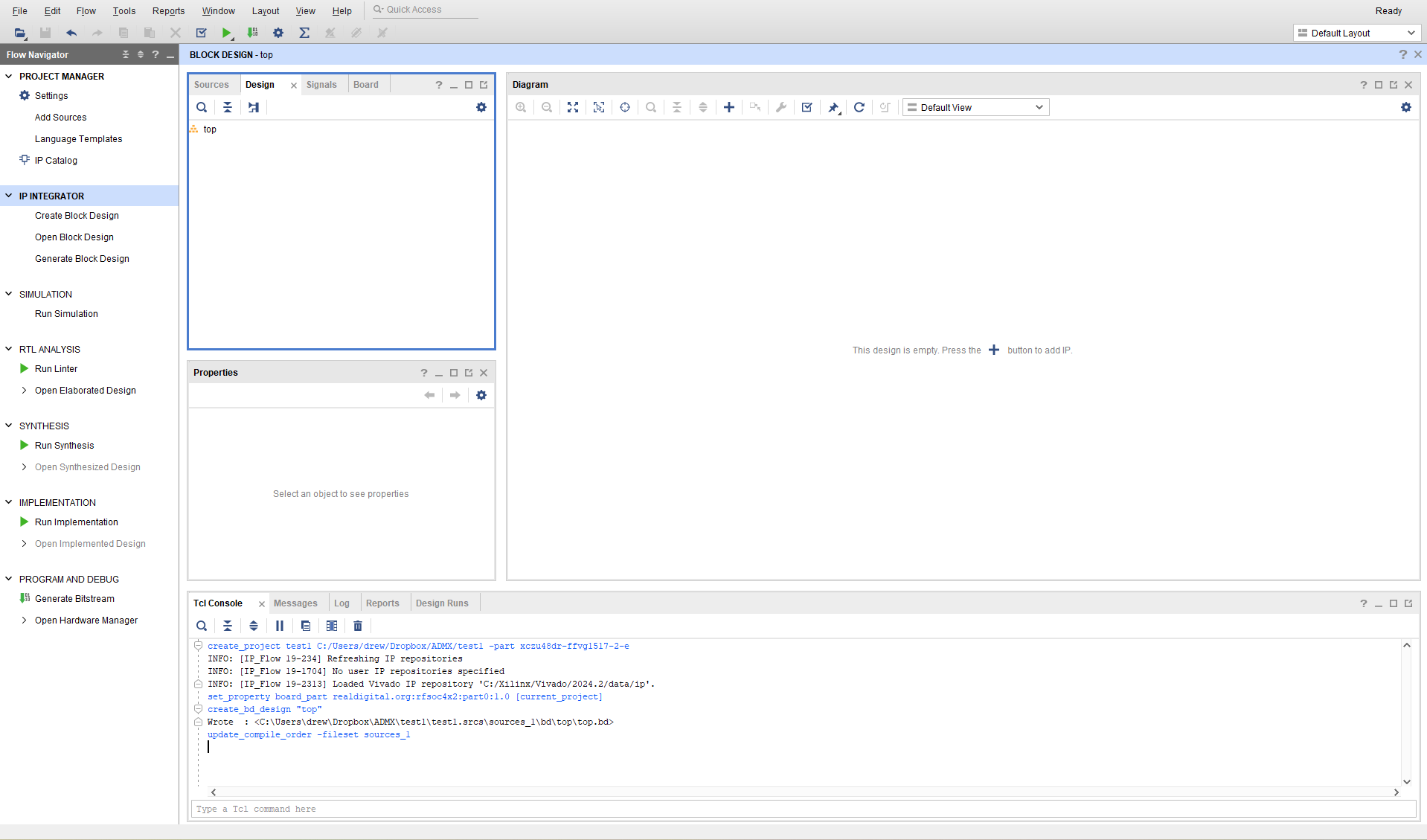This screenshot has width=1427, height=840.
Task: Click Generate Bitstream icon in main toolbar
Action: tap(252, 33)
